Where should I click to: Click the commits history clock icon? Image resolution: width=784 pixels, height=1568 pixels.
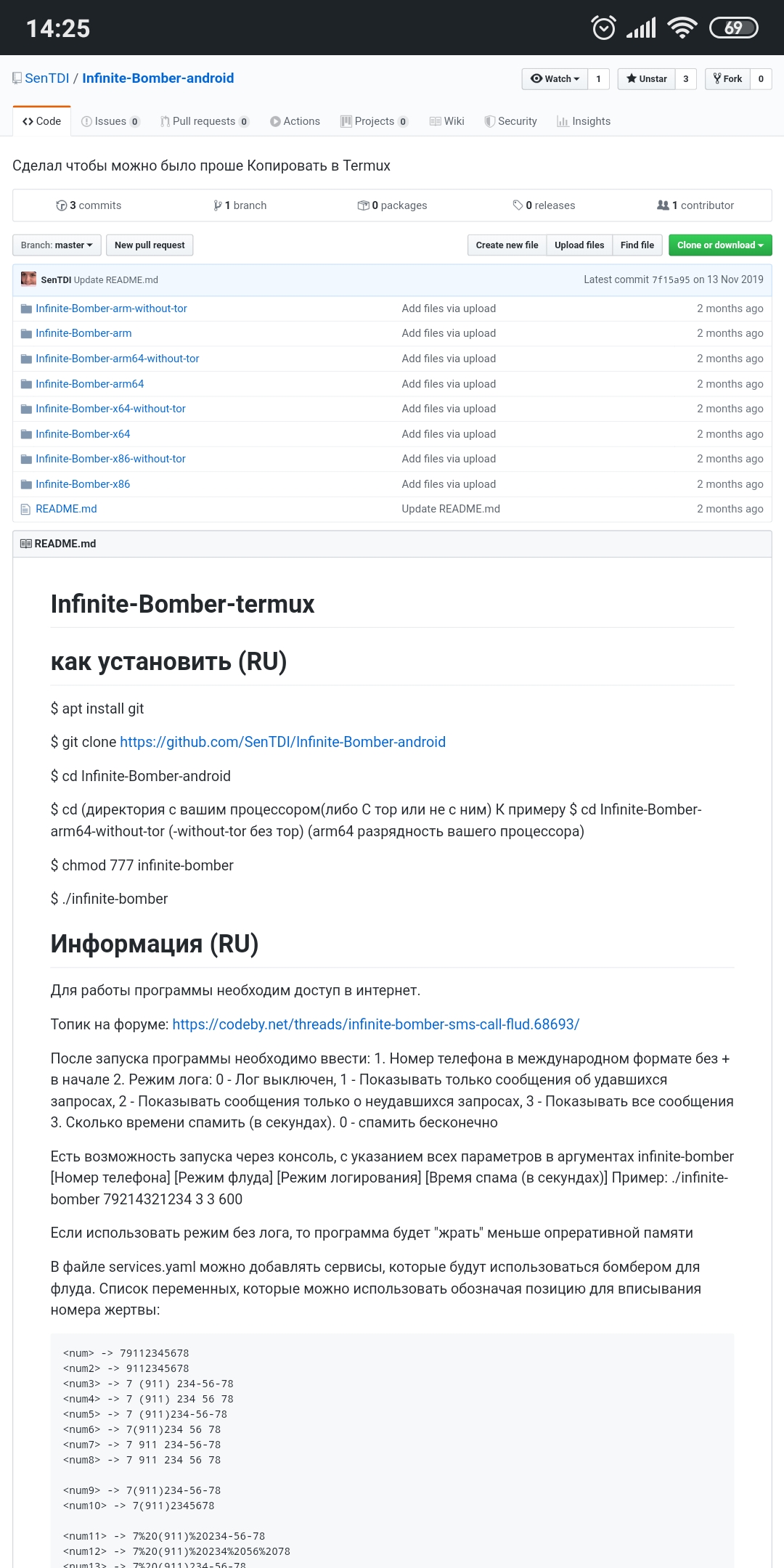pos(61,205)
